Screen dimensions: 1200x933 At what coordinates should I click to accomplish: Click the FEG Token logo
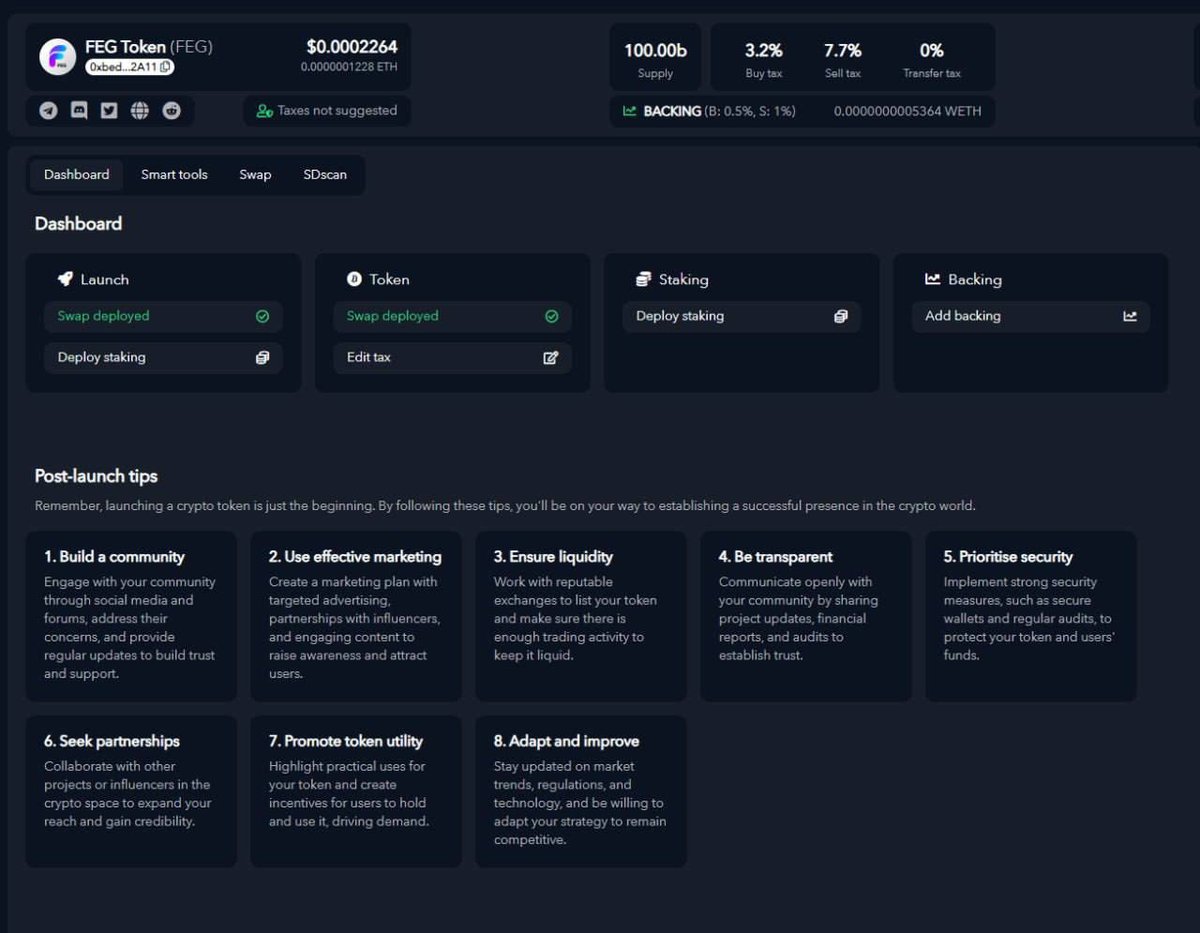[58, 57]
